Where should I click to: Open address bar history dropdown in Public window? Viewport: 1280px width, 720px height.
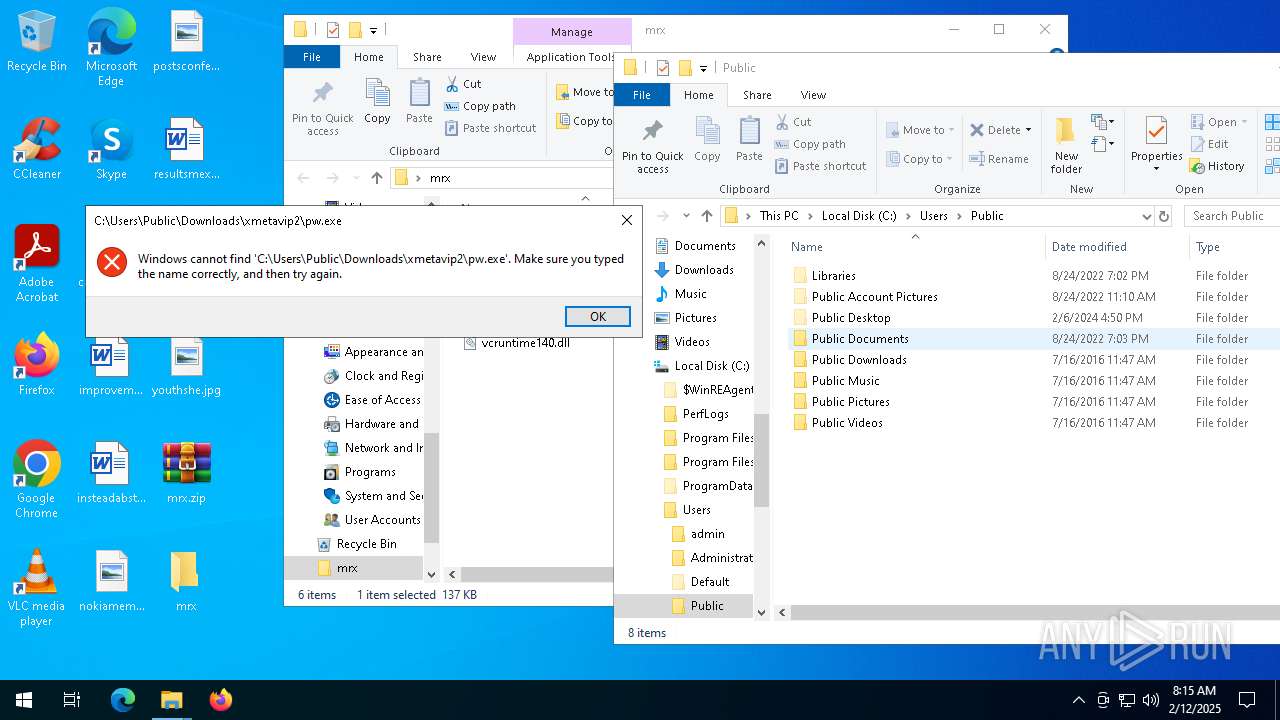pos(1146,216)
